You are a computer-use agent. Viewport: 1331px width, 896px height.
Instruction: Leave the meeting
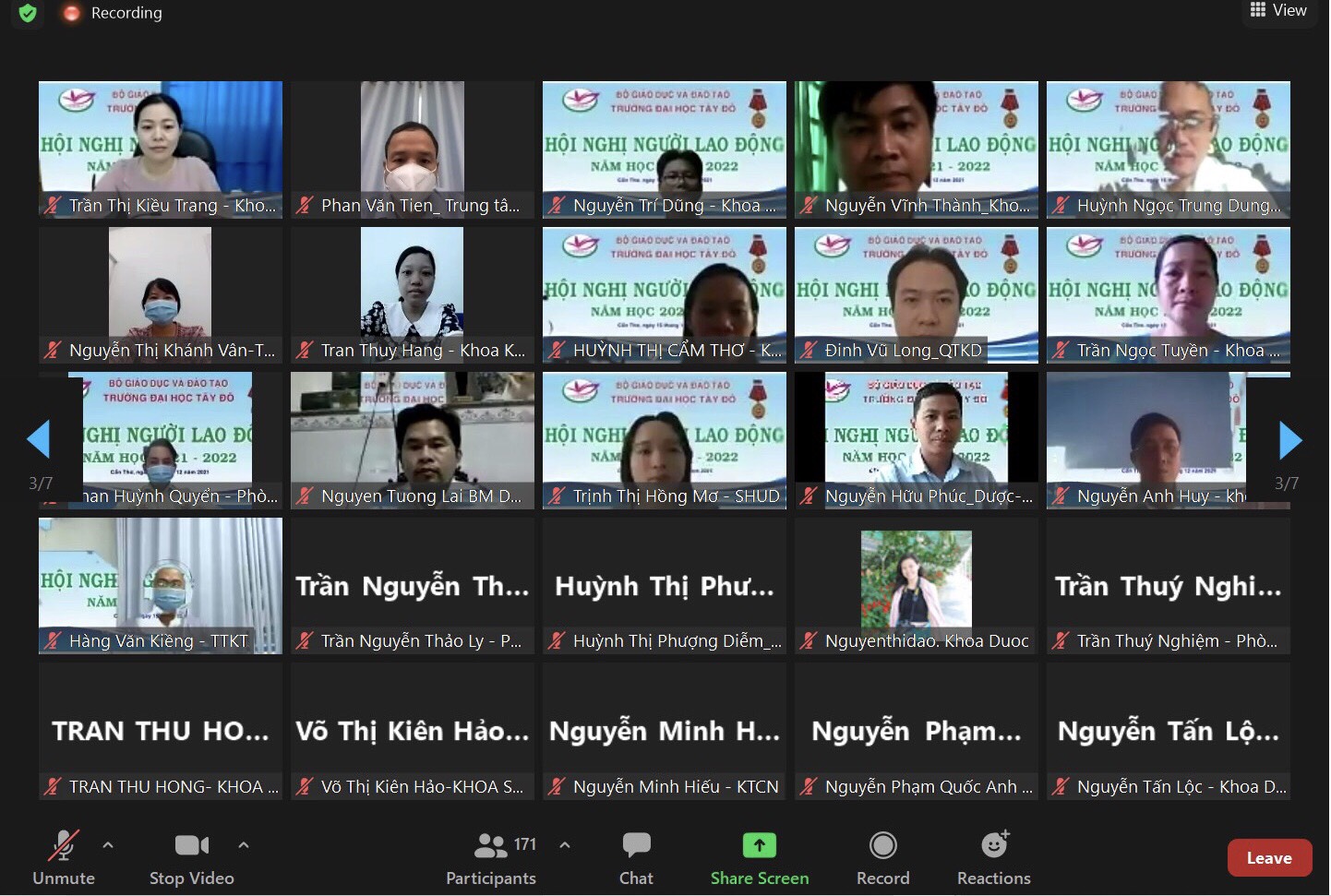click(x=1269, y=858)
